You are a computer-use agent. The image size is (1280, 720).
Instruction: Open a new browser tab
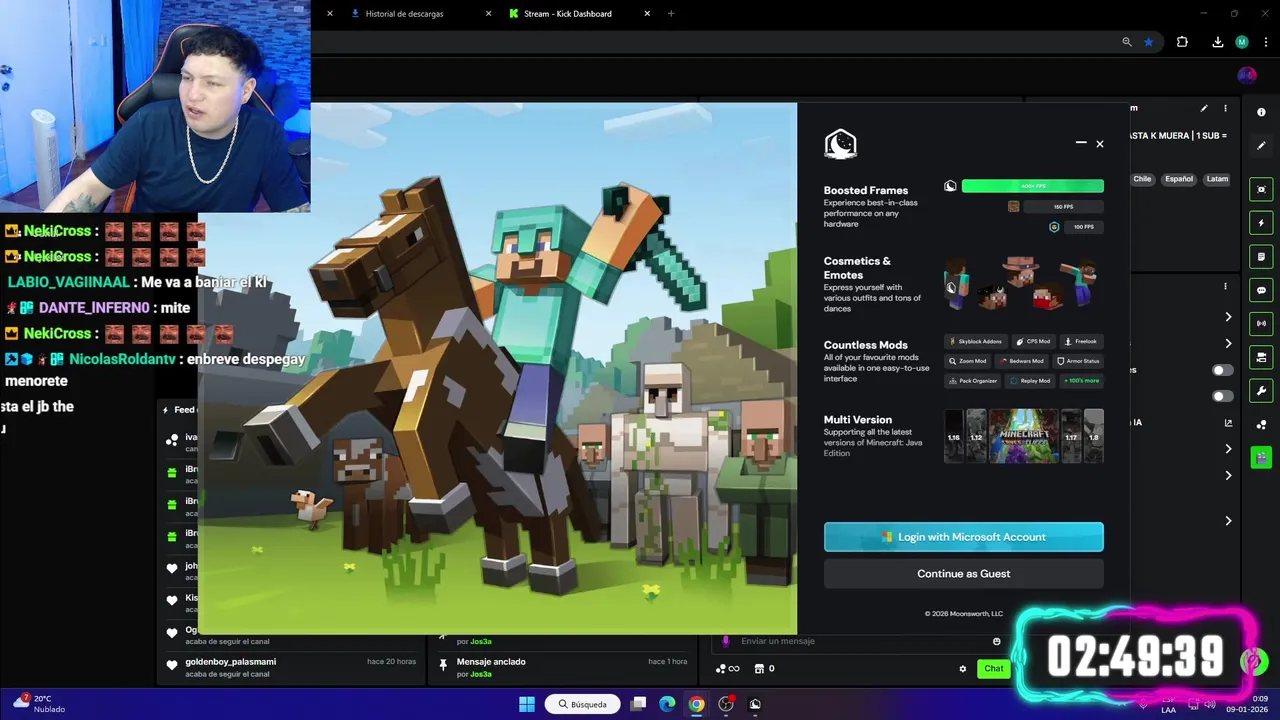point(671,14)
